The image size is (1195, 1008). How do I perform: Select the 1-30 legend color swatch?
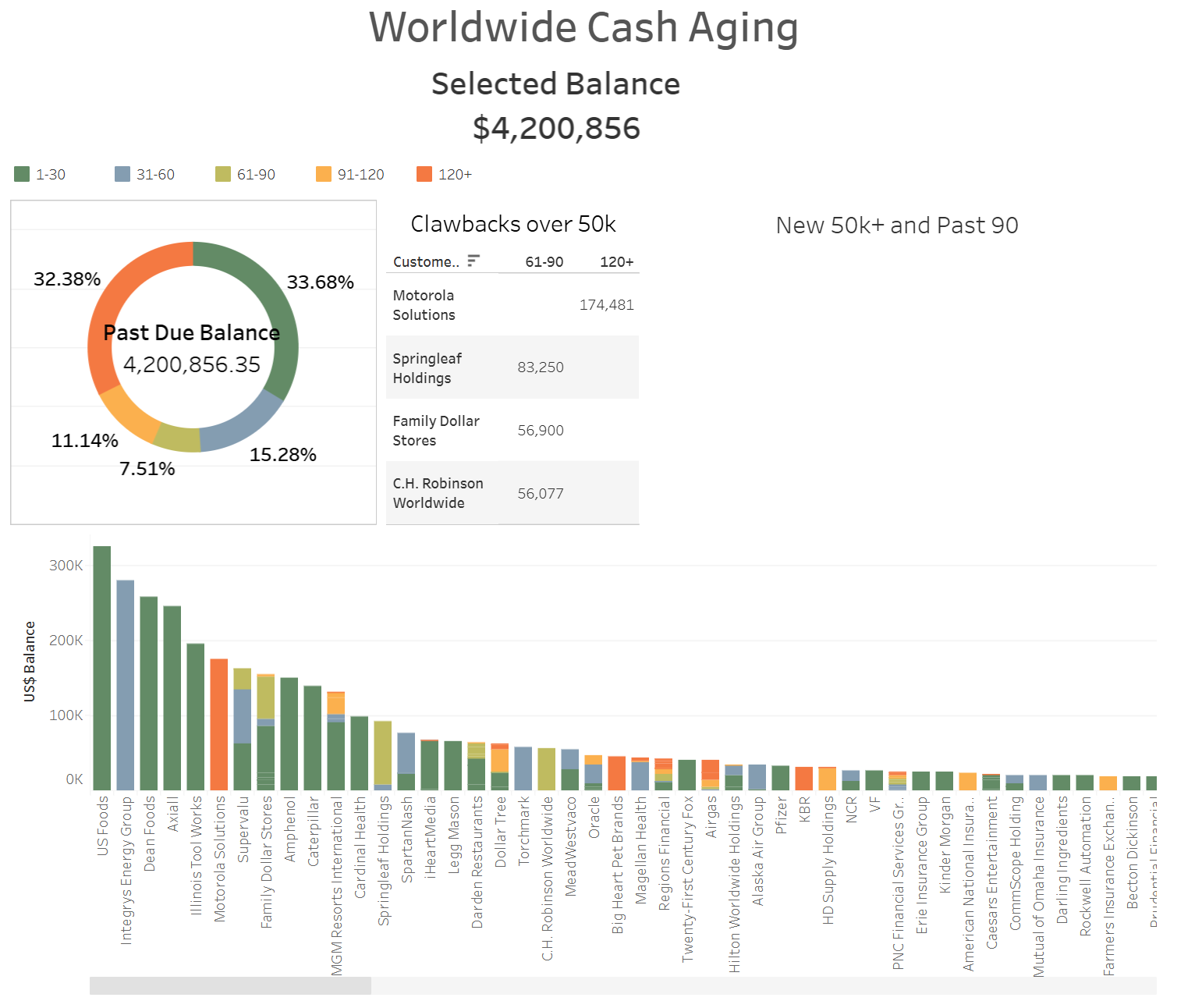pyautogui.click(x=22, y=174)
